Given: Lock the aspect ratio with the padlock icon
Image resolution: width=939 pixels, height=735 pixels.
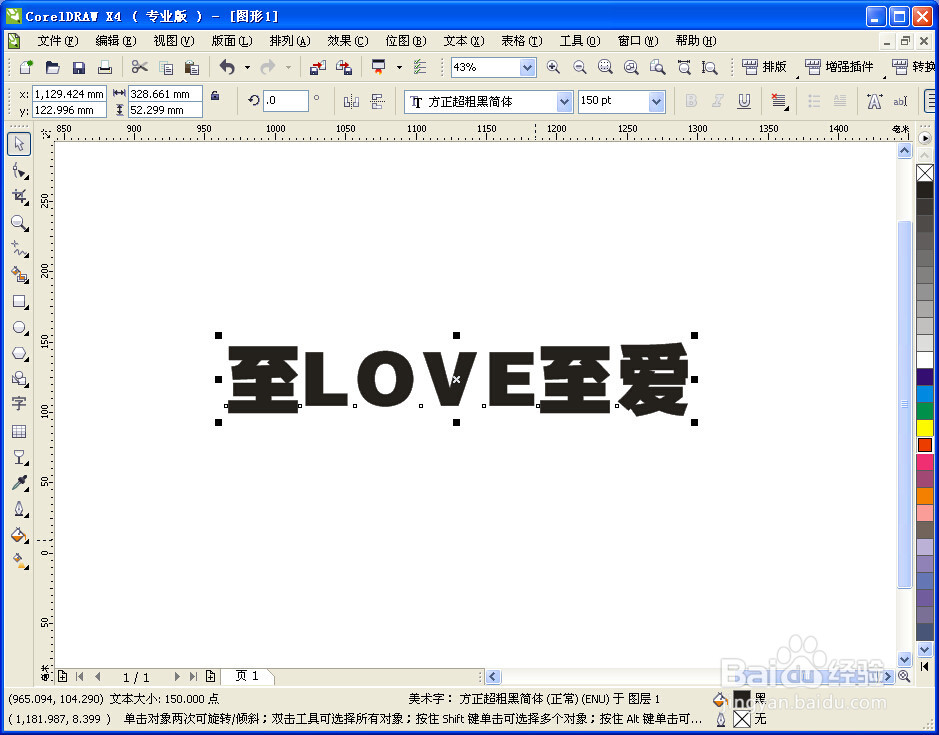Looking at the screenshot, I should (x=215, y=97).
